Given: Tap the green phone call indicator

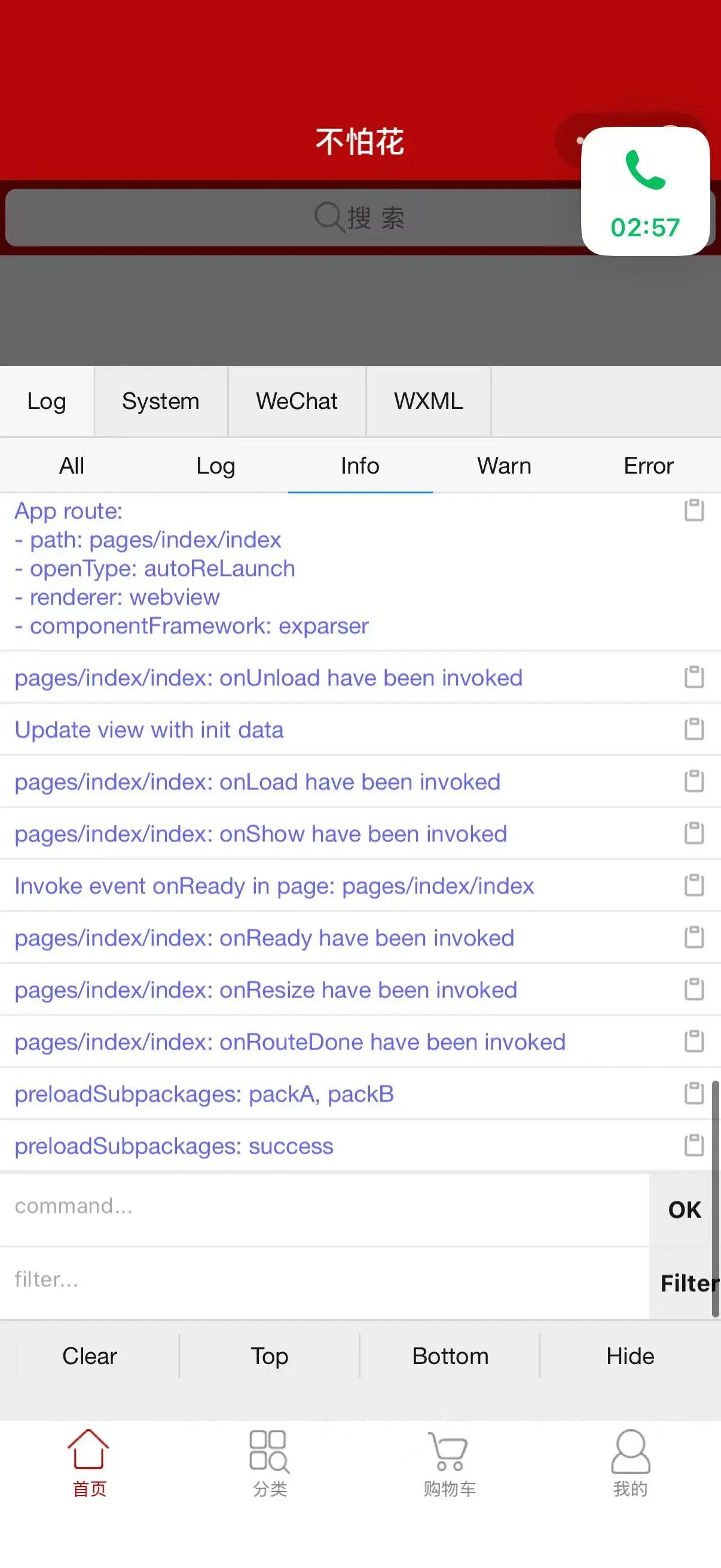Looking at the screenshot, I should point(645,191).
